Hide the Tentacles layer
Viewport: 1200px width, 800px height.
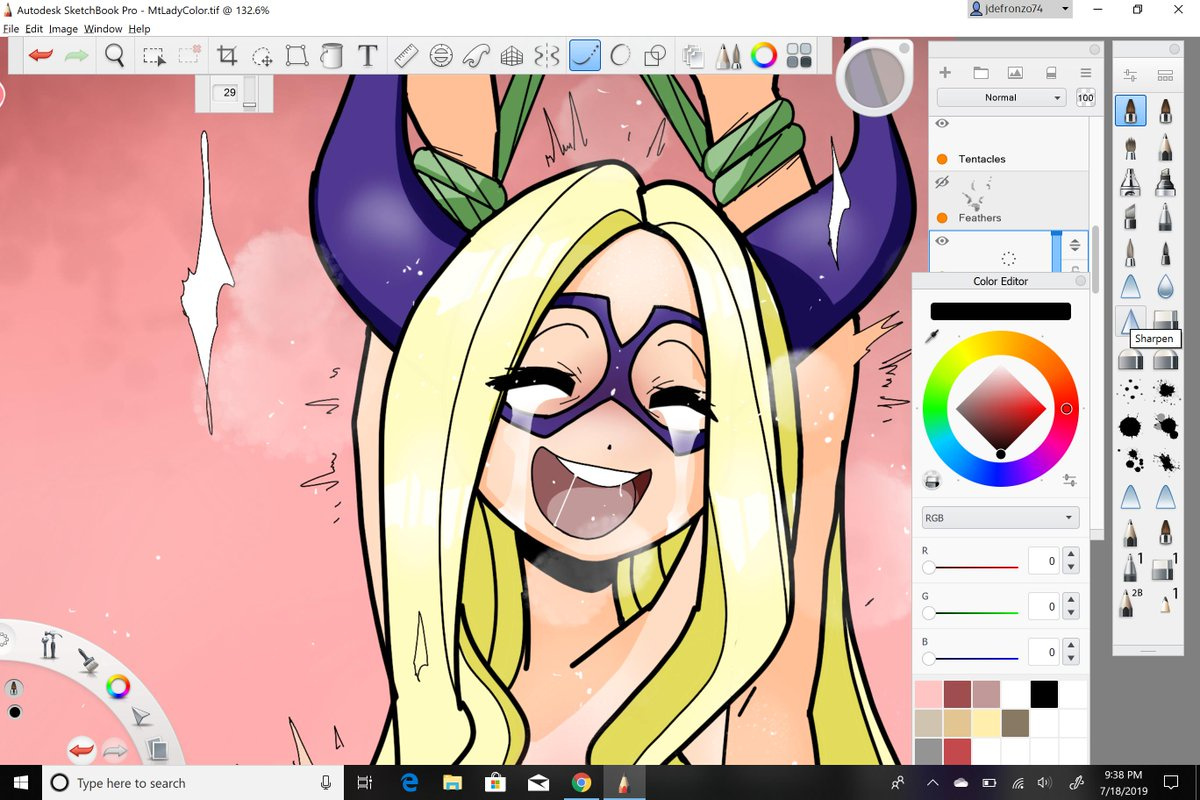tap(942, 124)
